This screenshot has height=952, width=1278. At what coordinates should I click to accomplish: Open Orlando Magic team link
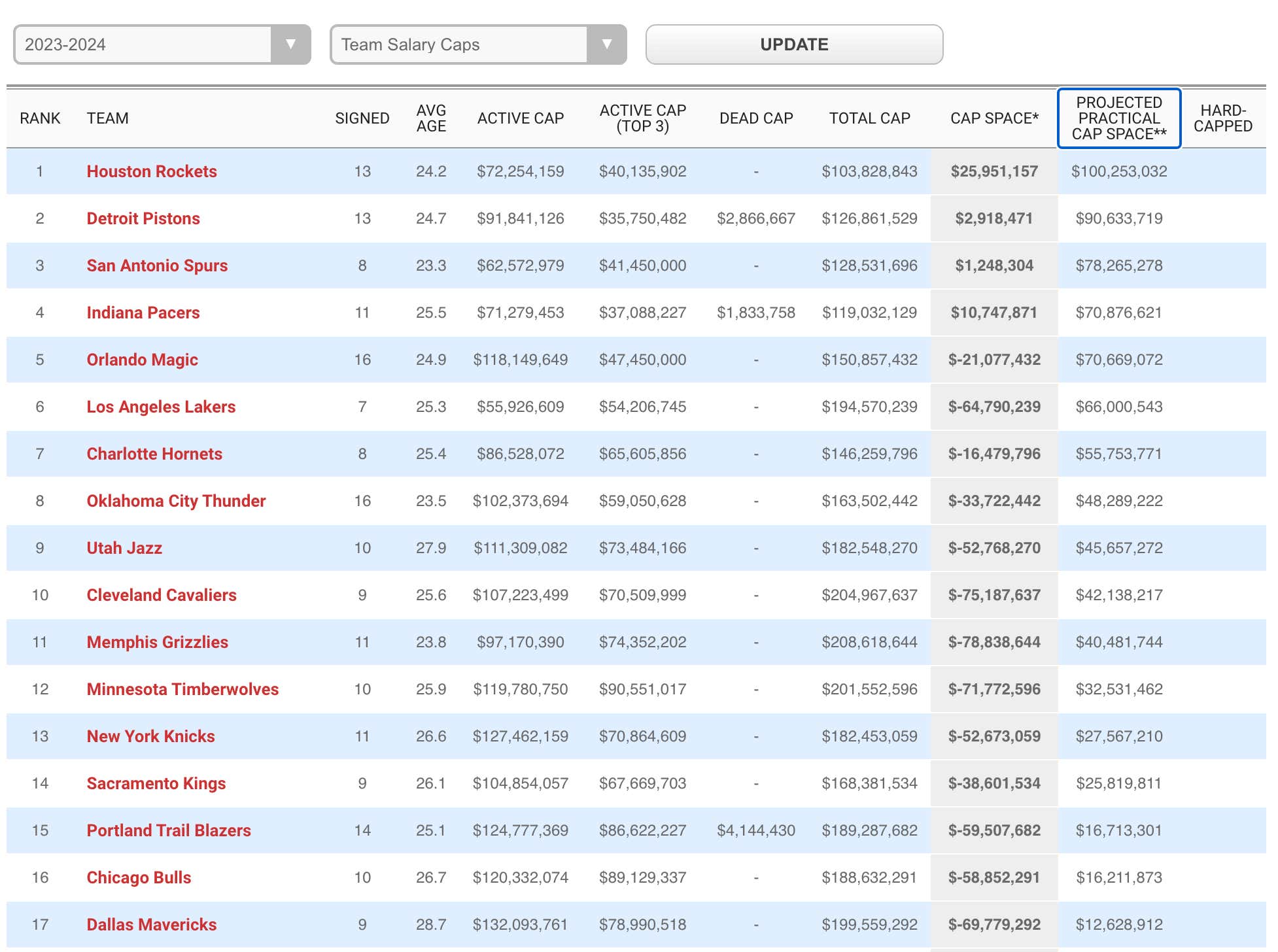[x=143, y=360]
